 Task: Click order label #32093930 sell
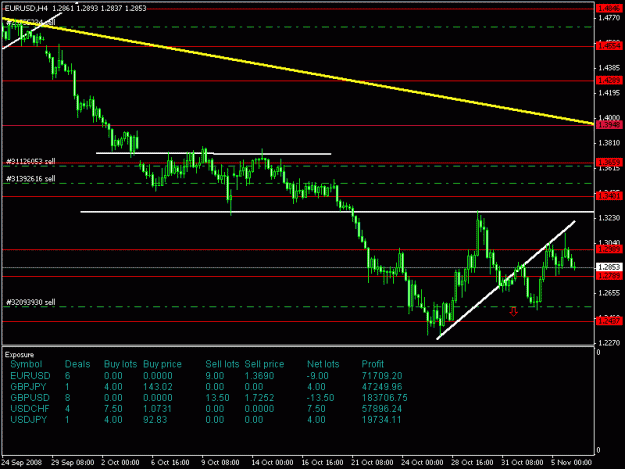pyautogui.click(x=31, y=302)
